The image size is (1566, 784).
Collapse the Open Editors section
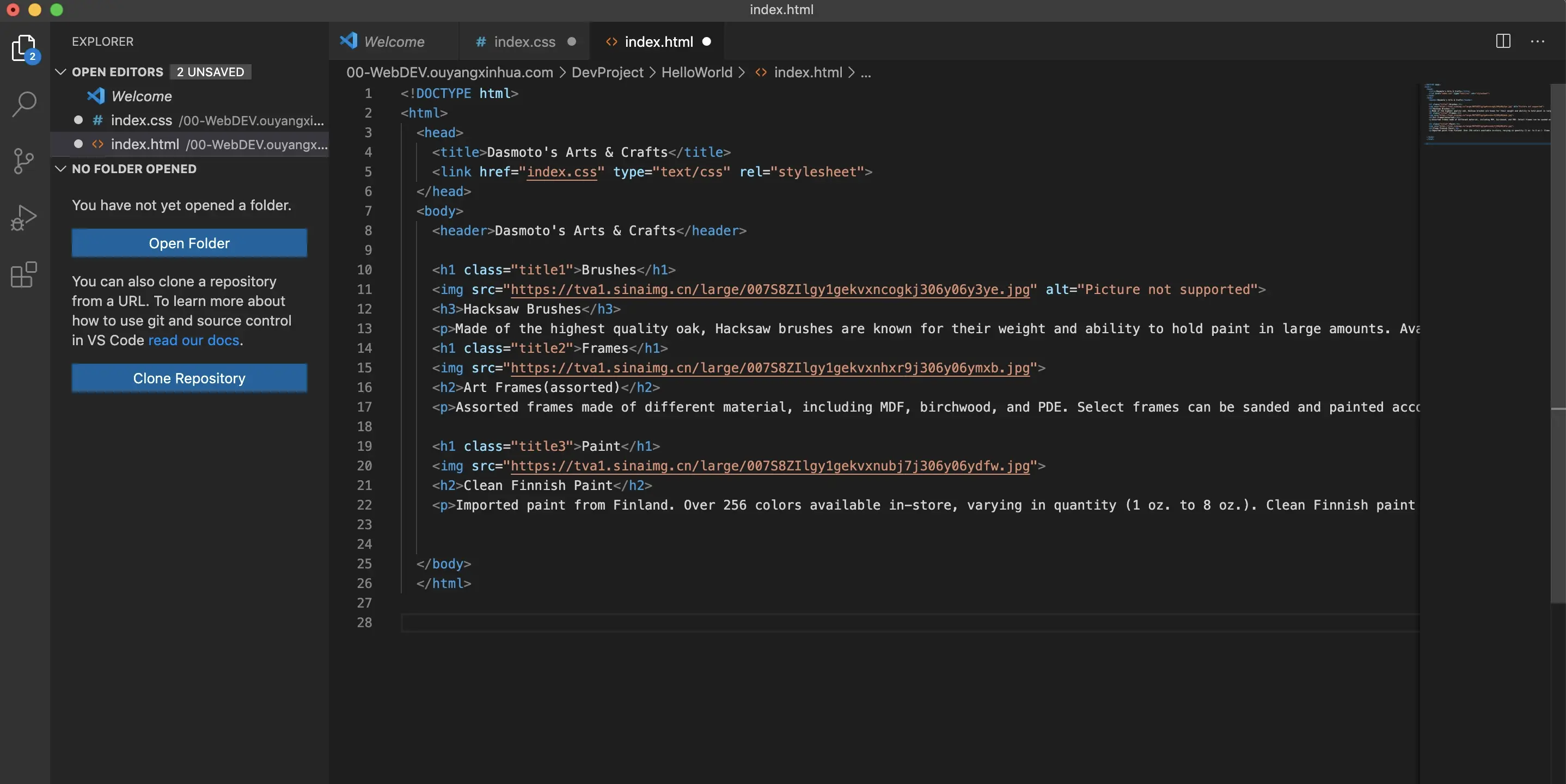pyautogui.click(x=61, y=72)
